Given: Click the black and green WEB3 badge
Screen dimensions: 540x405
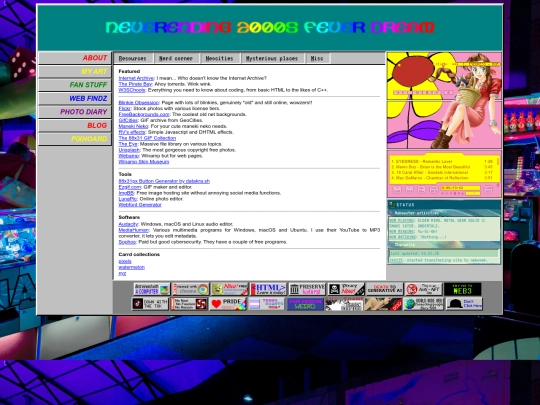Looking at the screenshot, I should [x=463, y=289].
